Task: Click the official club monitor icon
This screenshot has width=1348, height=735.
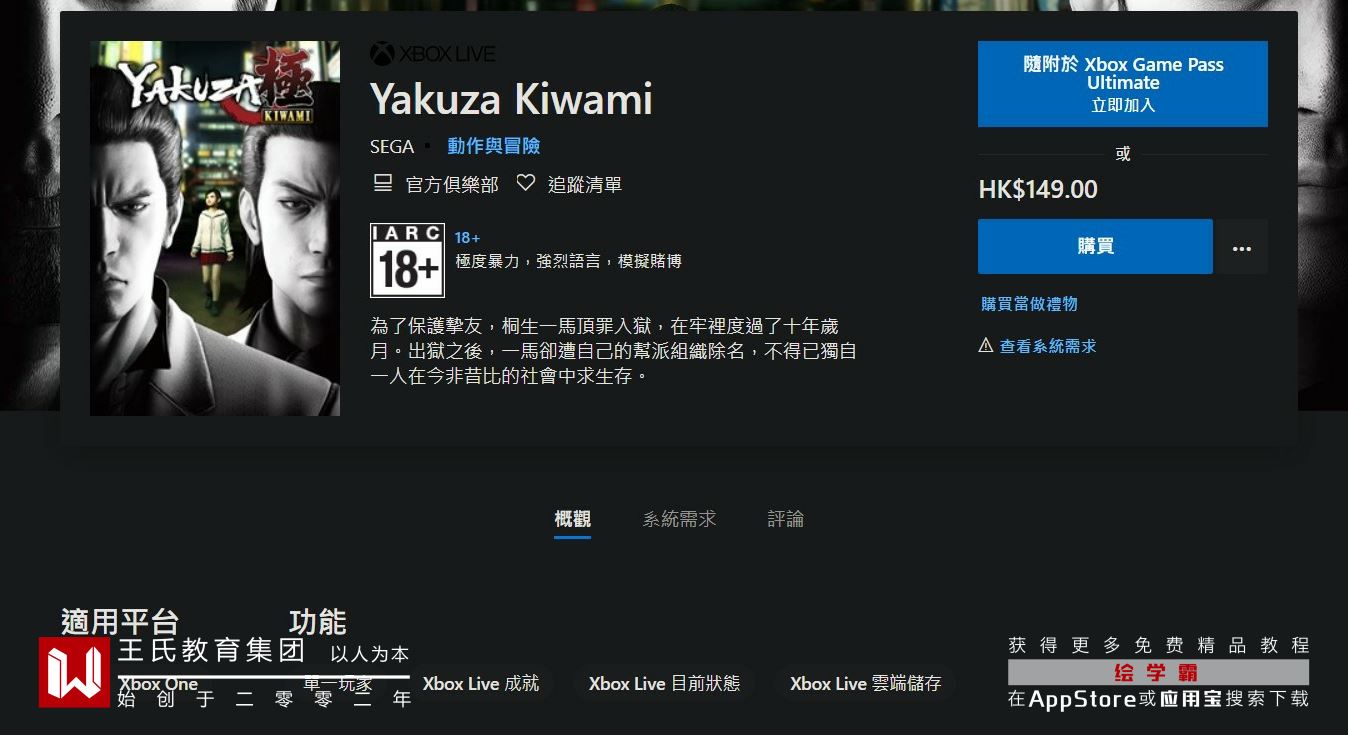Action: click(382, 183)
